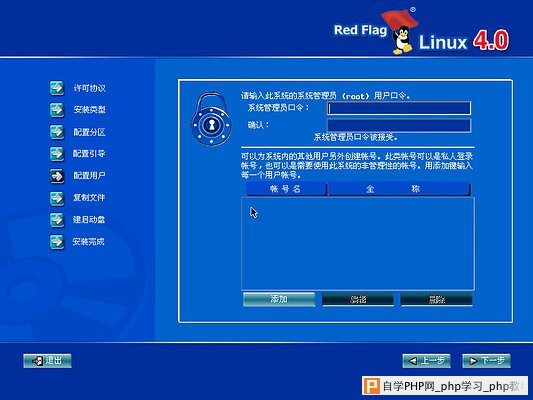The height and width of the screenshot is (400, 533).
Task: Select the 配置用户 step label
Action: coord(89,176)
